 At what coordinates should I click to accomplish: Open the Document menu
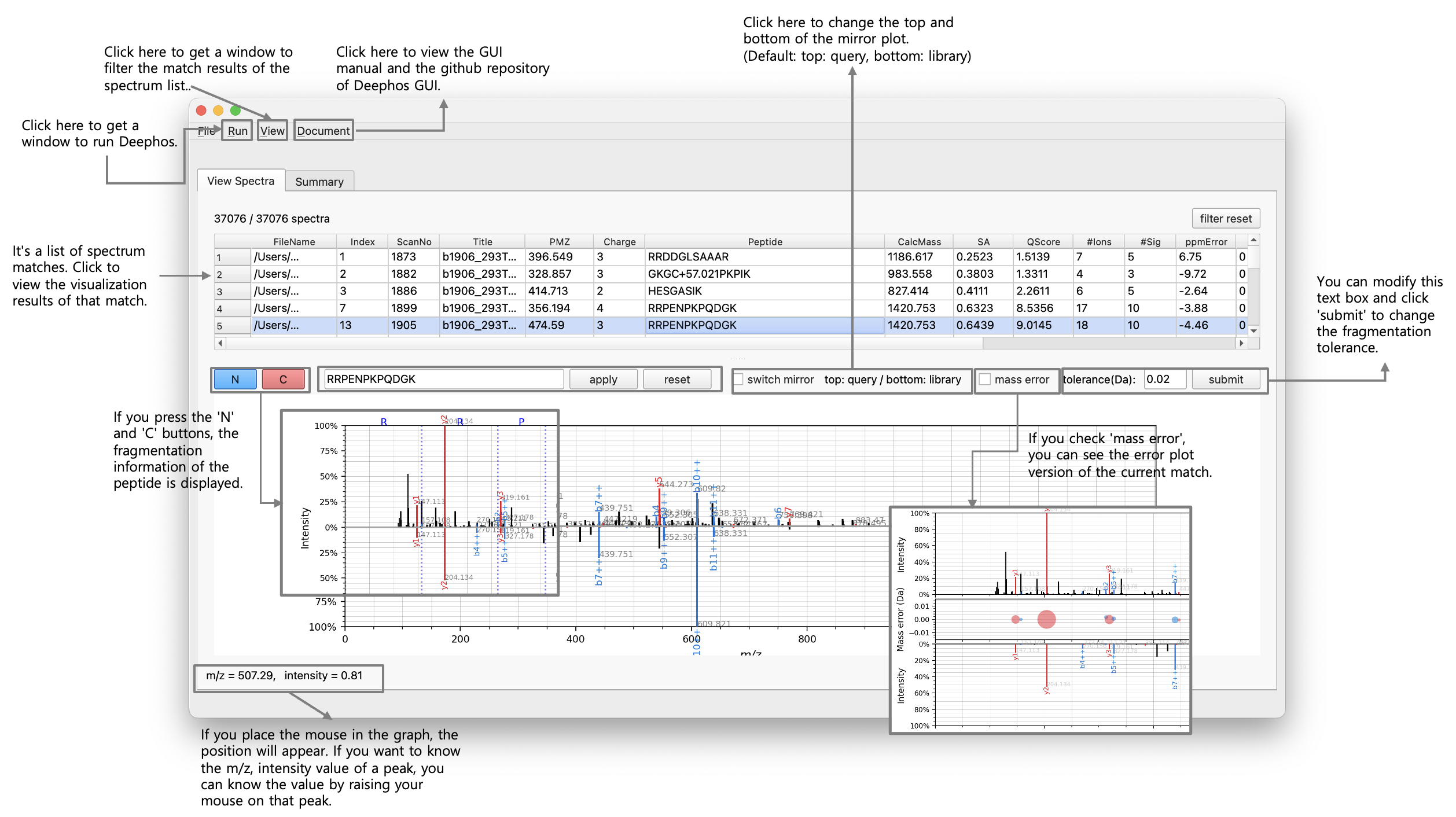(323, 131)
